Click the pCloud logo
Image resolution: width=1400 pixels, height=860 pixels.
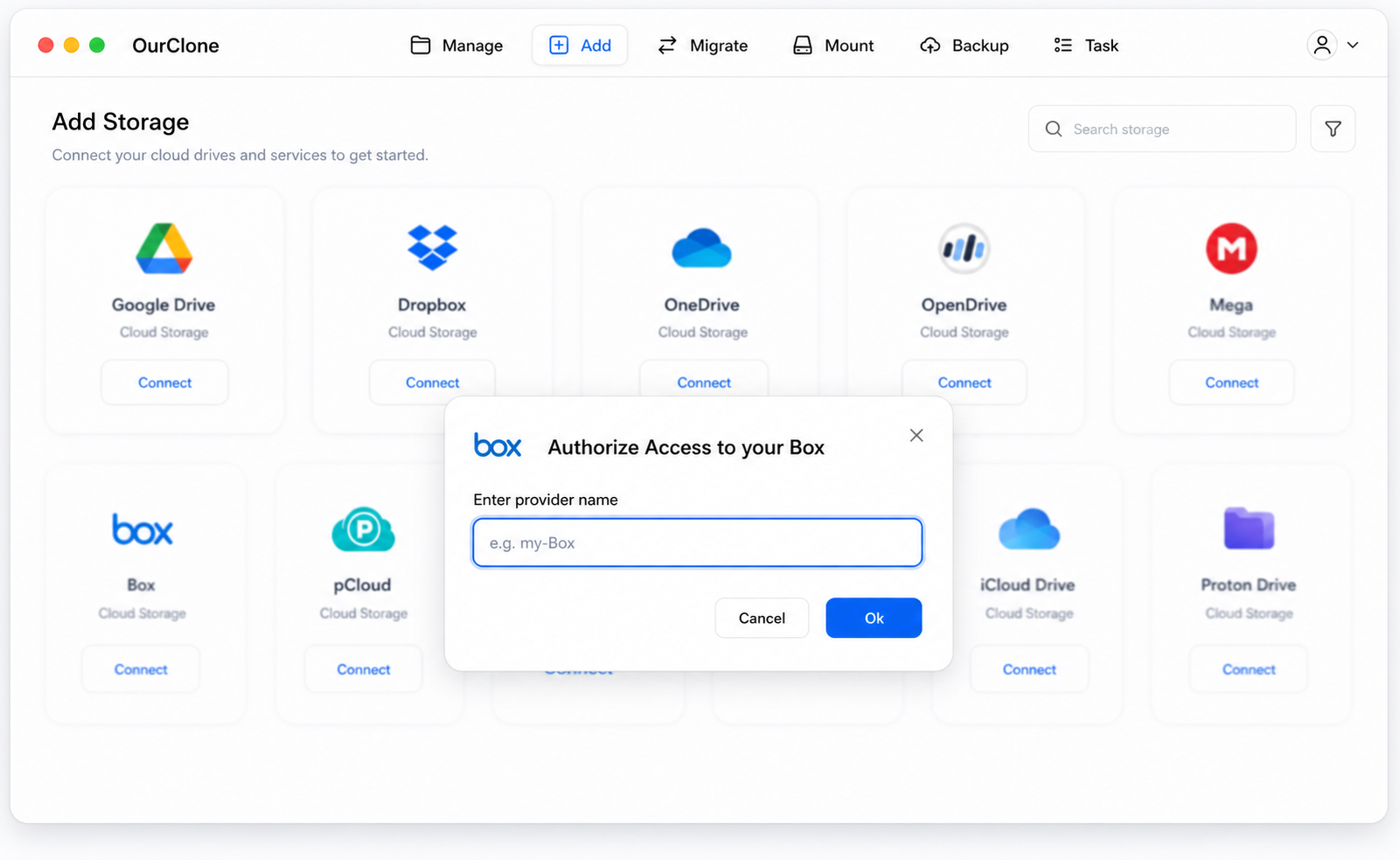coord(364,529)
